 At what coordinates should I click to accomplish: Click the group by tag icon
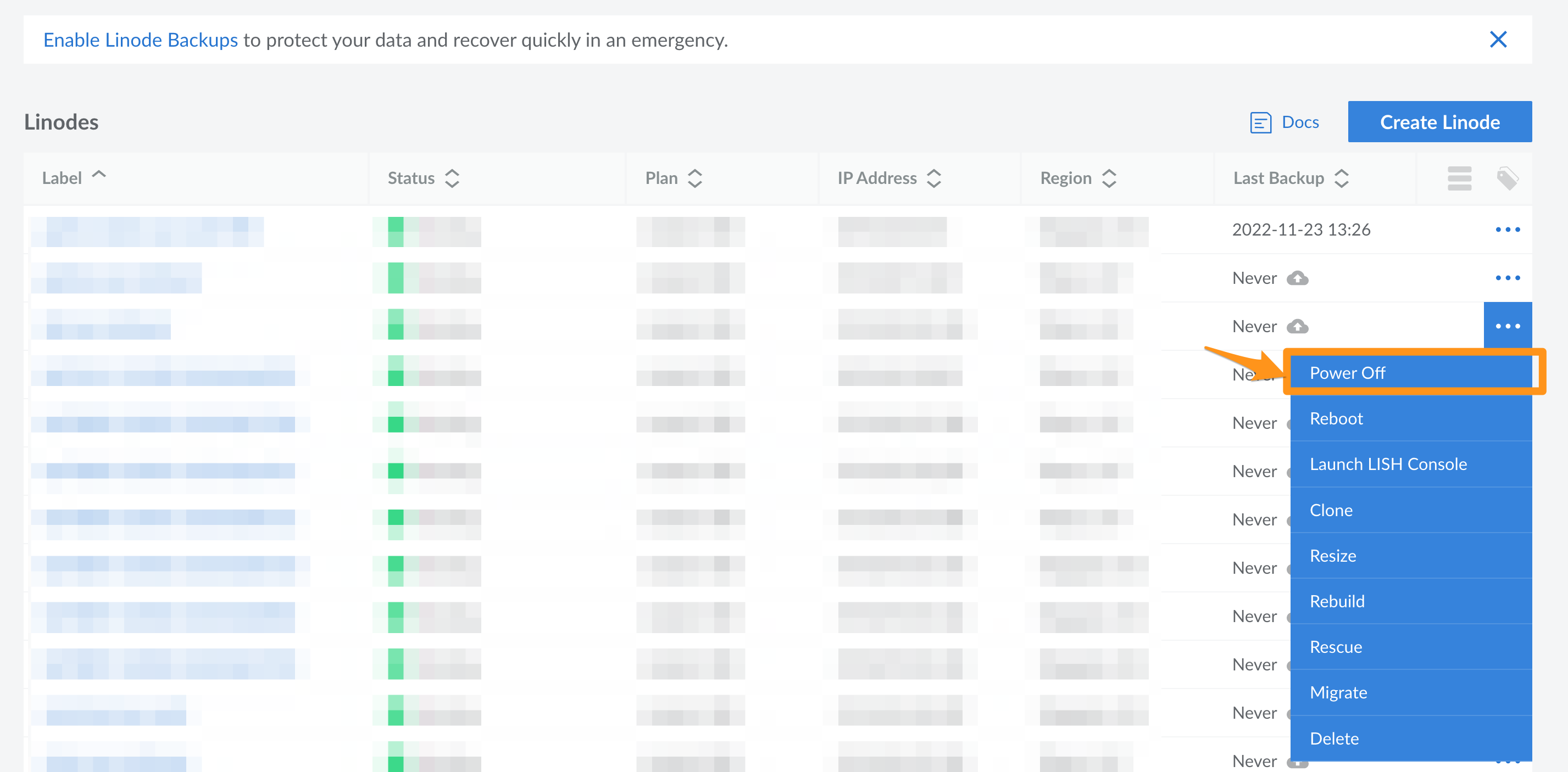point(1507,178)
